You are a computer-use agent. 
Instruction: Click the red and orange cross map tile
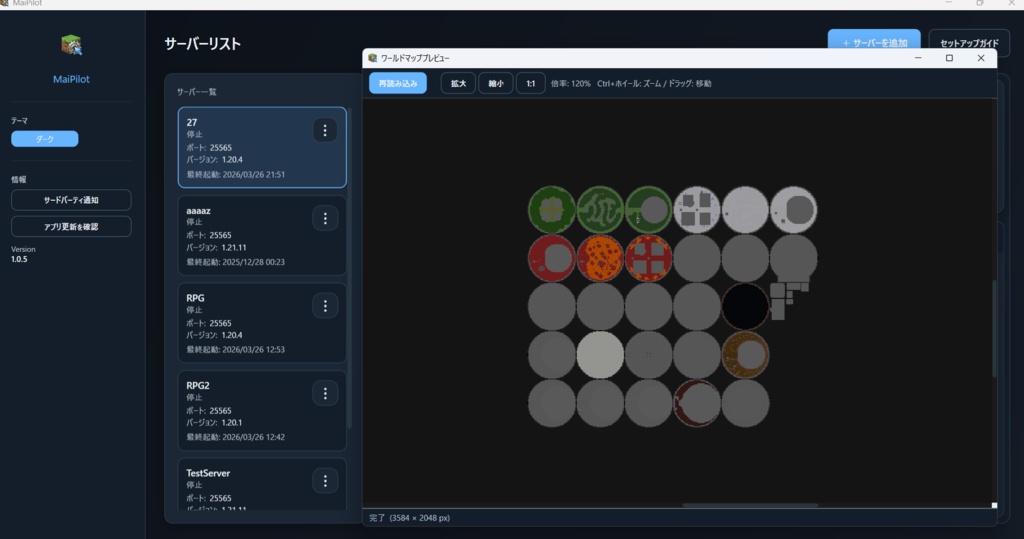648,258
